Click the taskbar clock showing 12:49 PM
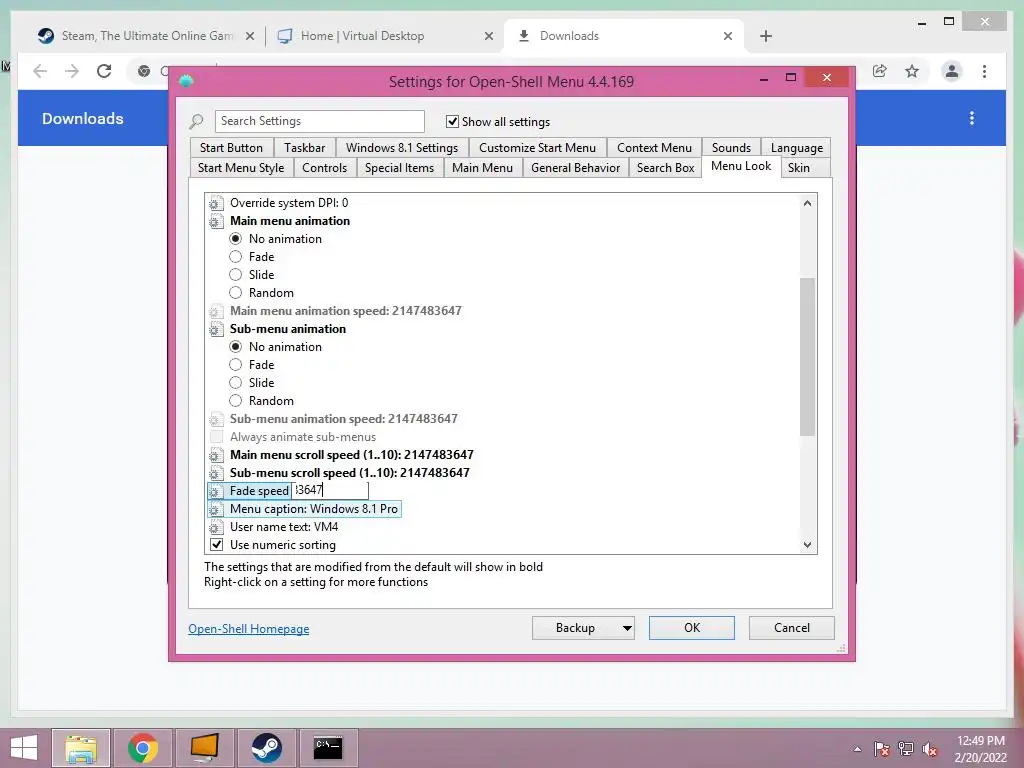This screenshot has width=1024, height=768. [980, 749]
